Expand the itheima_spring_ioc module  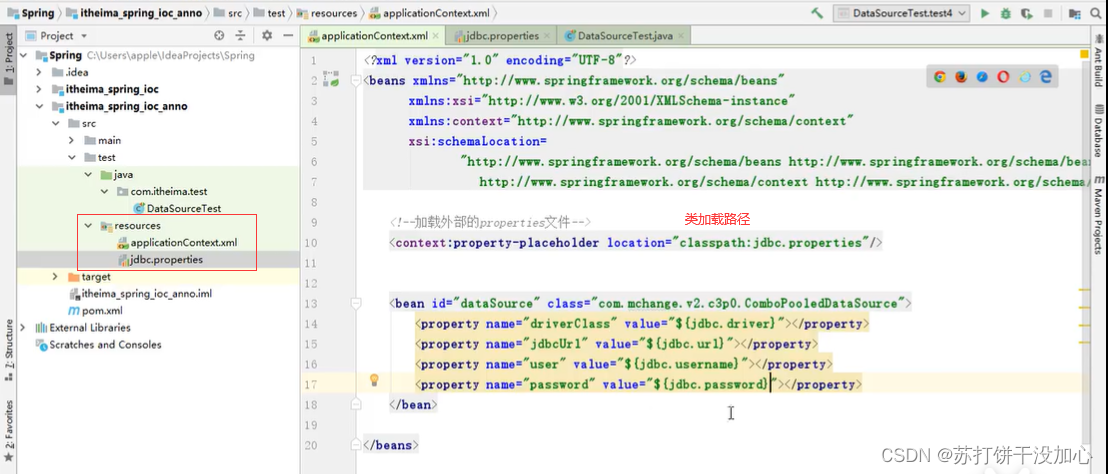[39, 90]
